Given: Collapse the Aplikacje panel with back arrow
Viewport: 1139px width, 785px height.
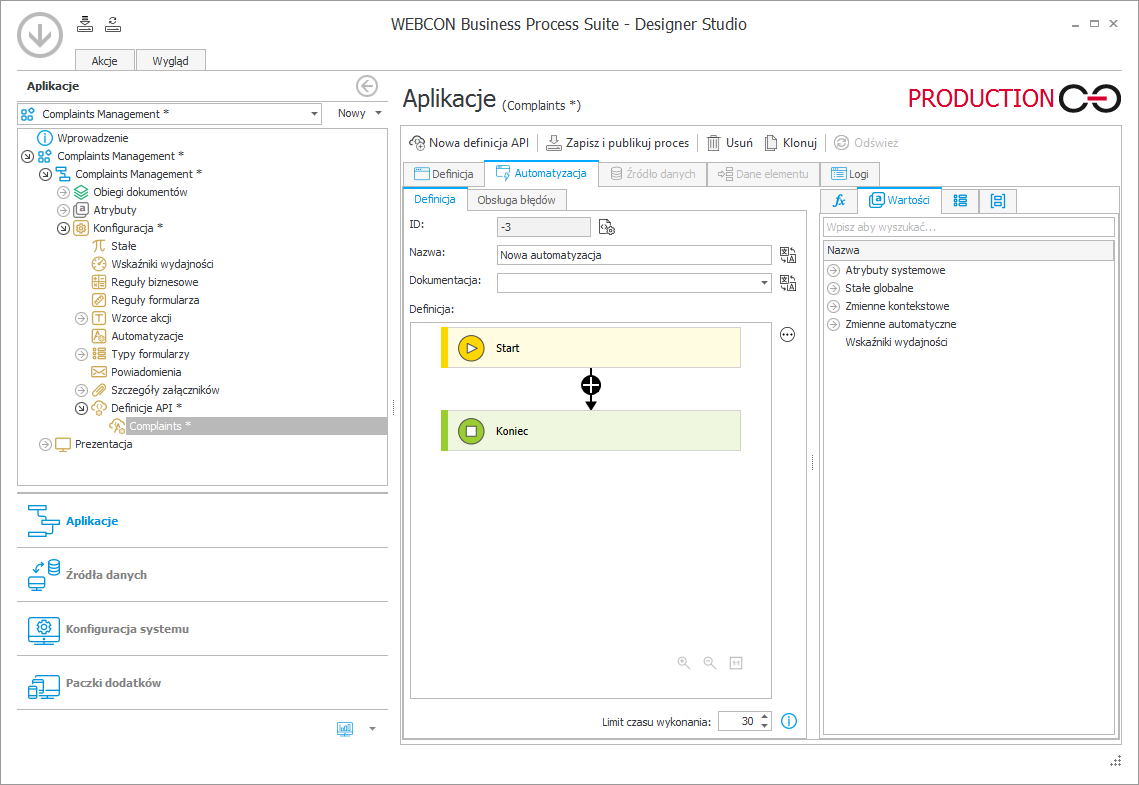Looking at the screenshot, I should pyautogui.click(x=367, y=86).
